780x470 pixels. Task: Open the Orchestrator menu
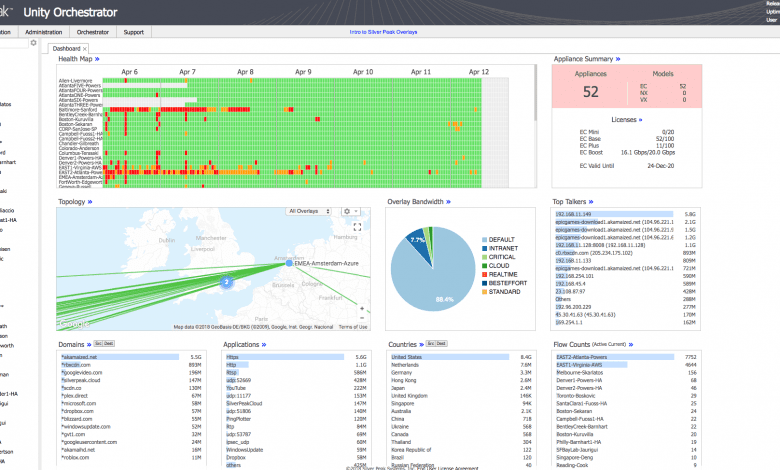pos(93,32)
